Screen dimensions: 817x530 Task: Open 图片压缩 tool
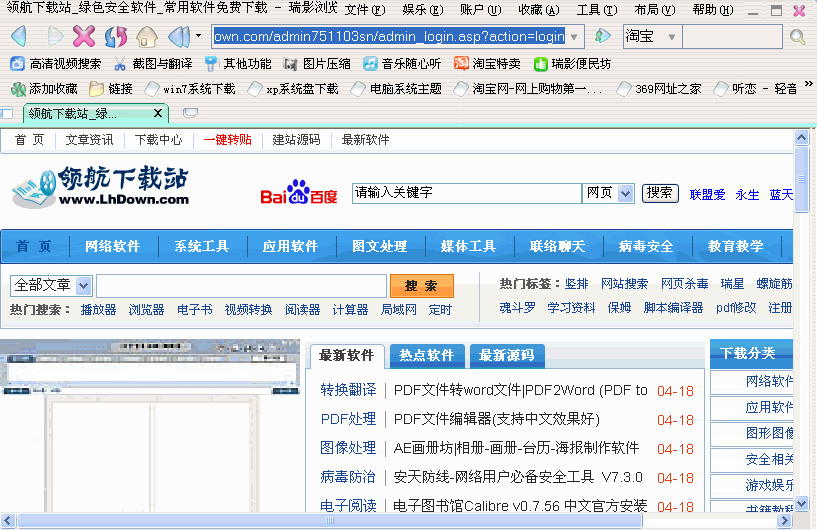(317, 64)
